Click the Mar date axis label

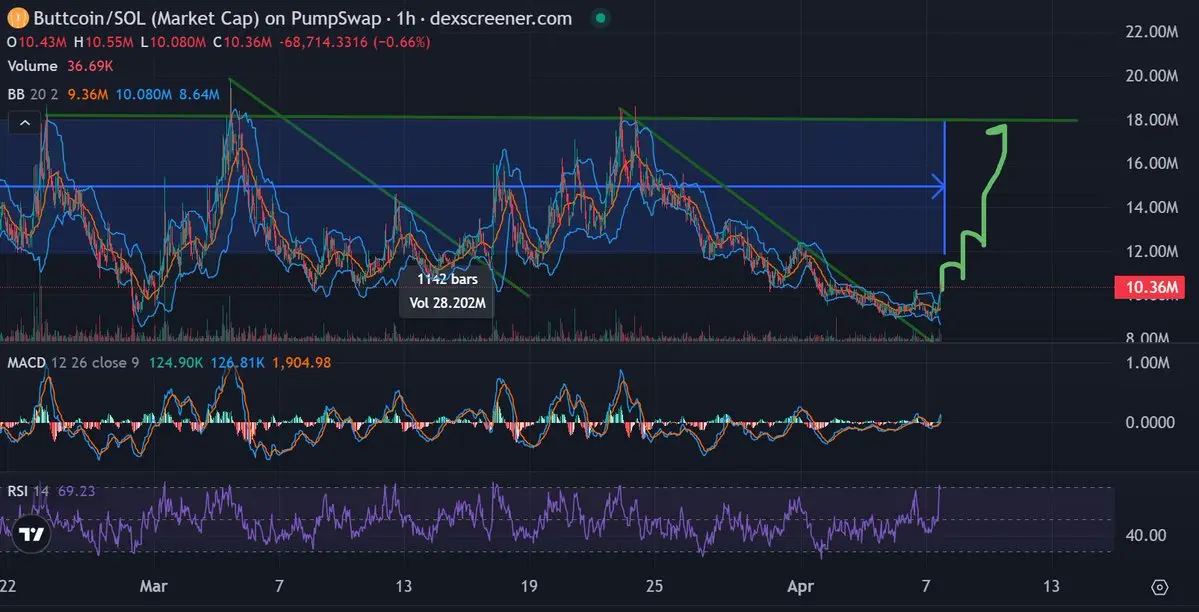(152, 586)
